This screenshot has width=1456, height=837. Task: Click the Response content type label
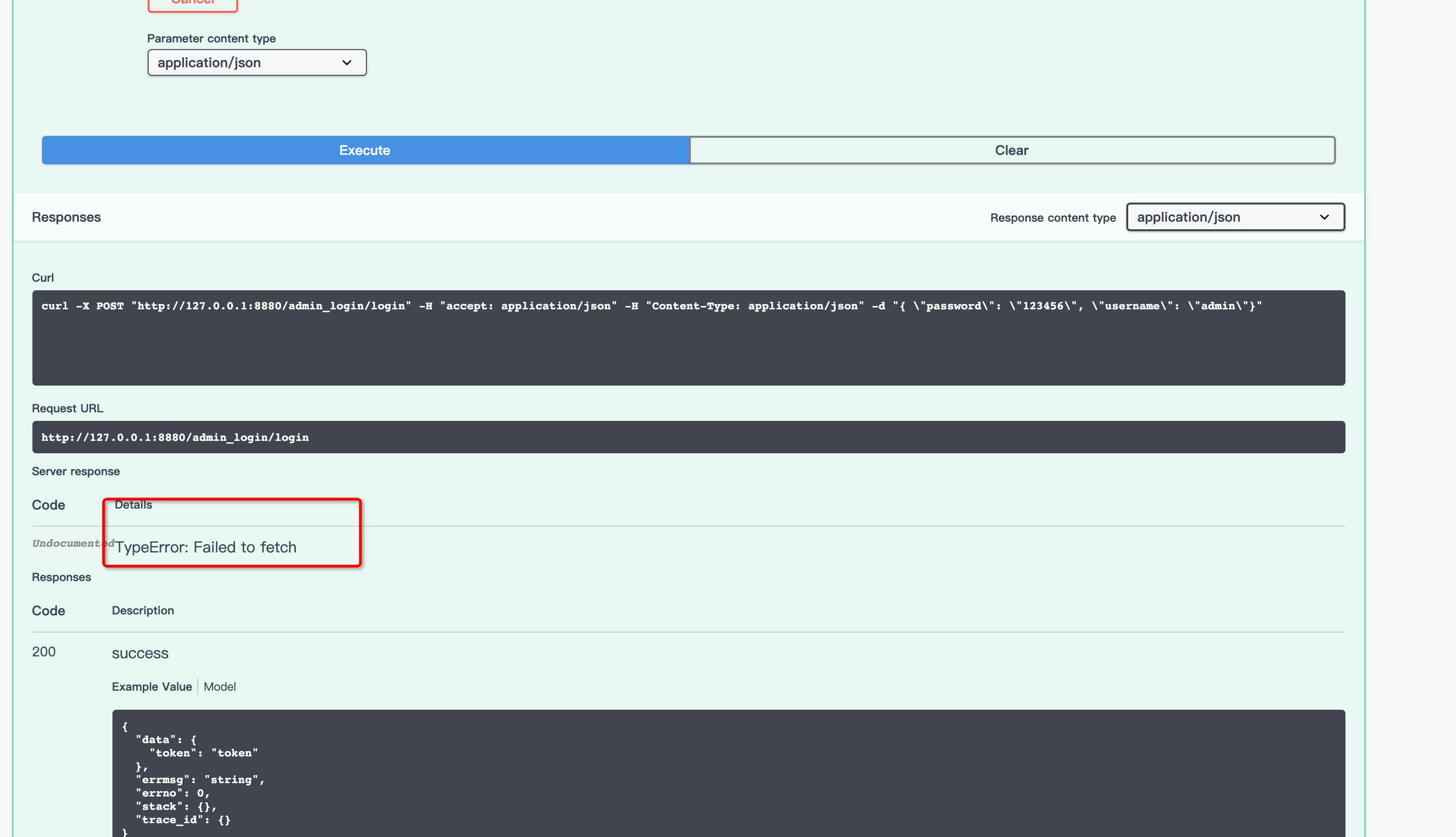pyautogui.click(x=1052, y=218)
